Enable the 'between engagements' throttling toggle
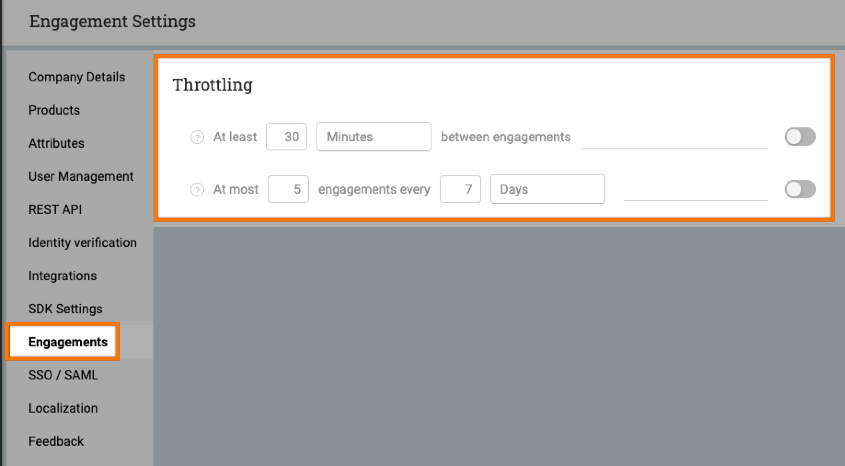The height and width of the screenshot is (466, 845). pyautogui.click(x=800, y=137)
